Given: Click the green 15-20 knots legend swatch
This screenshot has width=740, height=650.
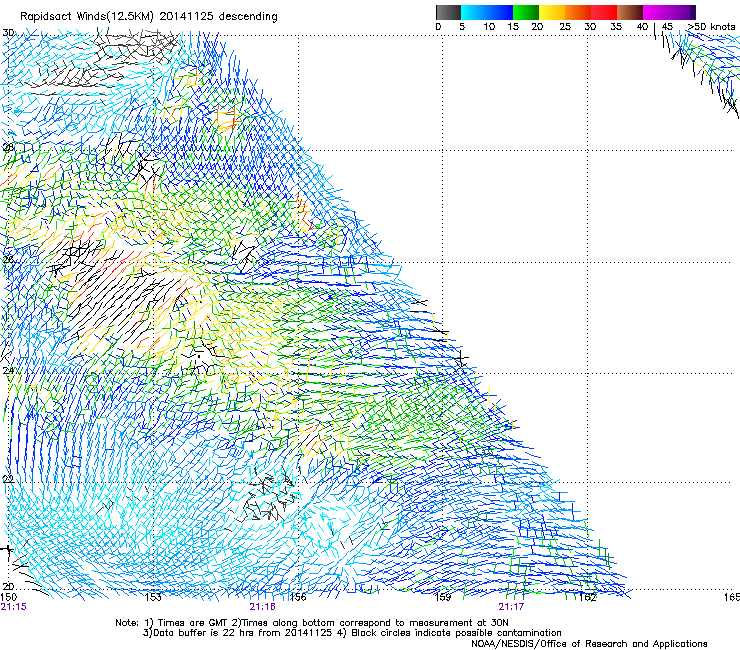Looking at the screenshot, I should [526, 12].
